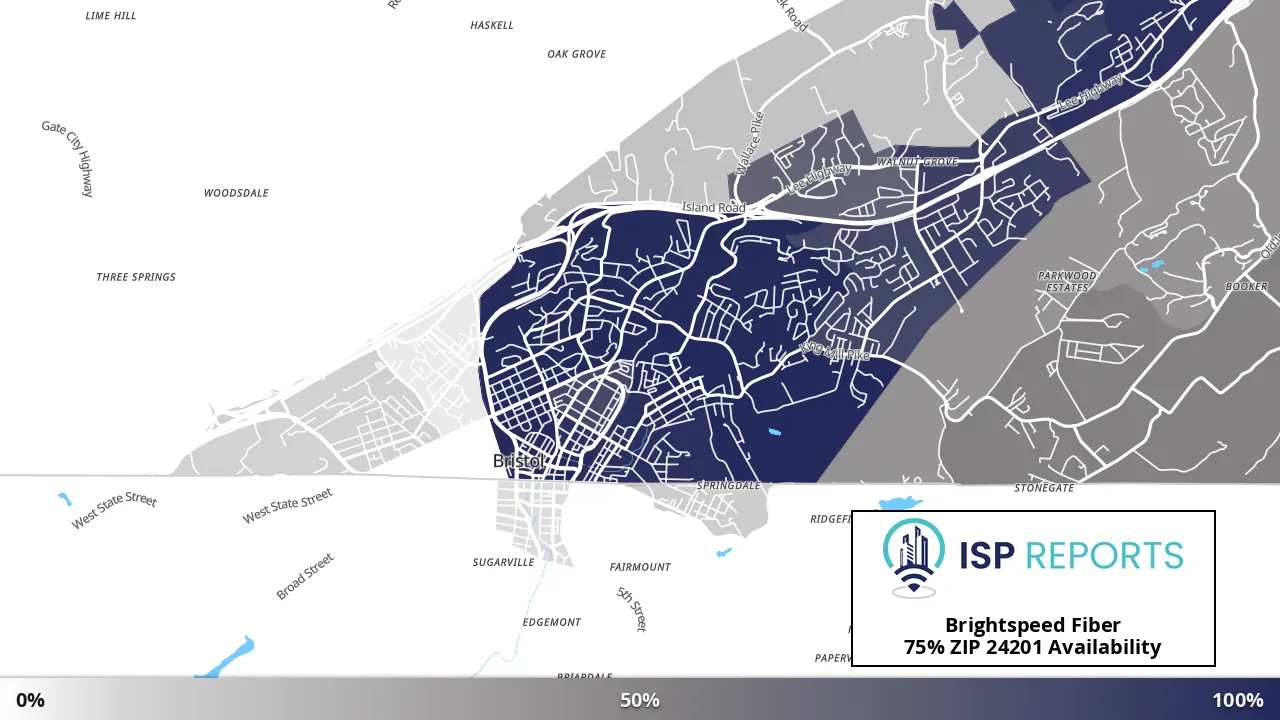Click the ISP Reports building logo icon
Screen dimensions: 1280x720
click(x=916, y=557)
